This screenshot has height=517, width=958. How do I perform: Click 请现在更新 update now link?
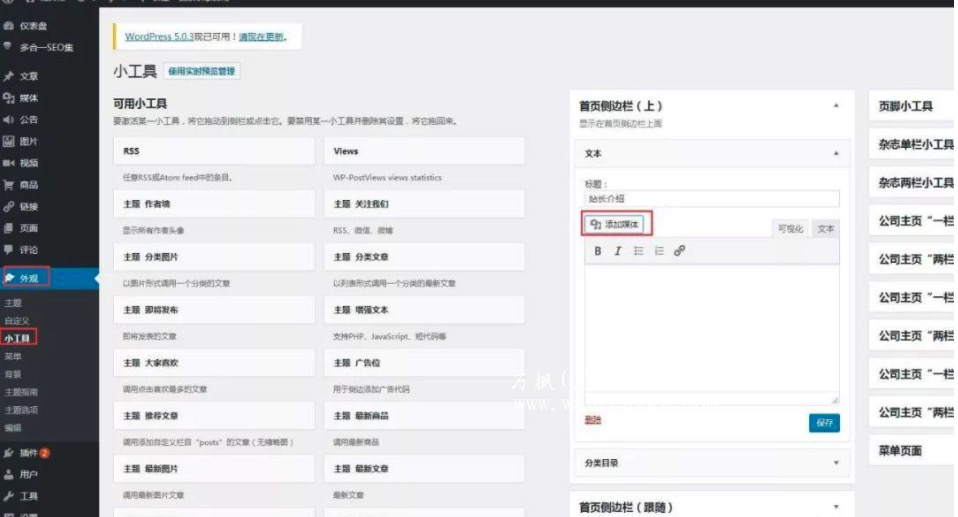(x=261, y=37)
